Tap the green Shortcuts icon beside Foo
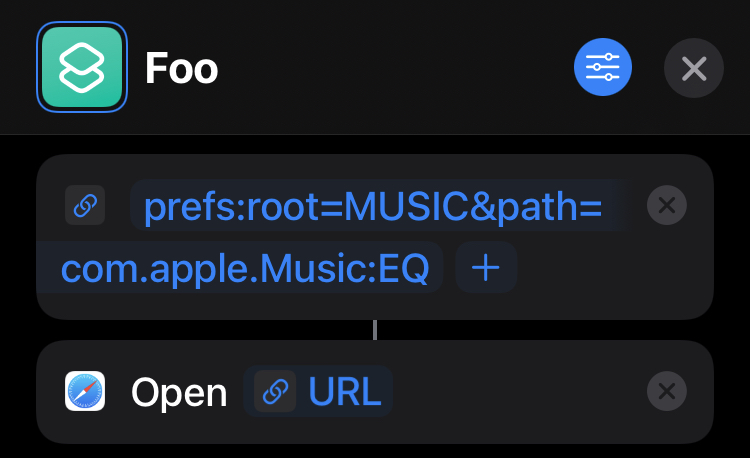750x458 pixels. point(82,67)
